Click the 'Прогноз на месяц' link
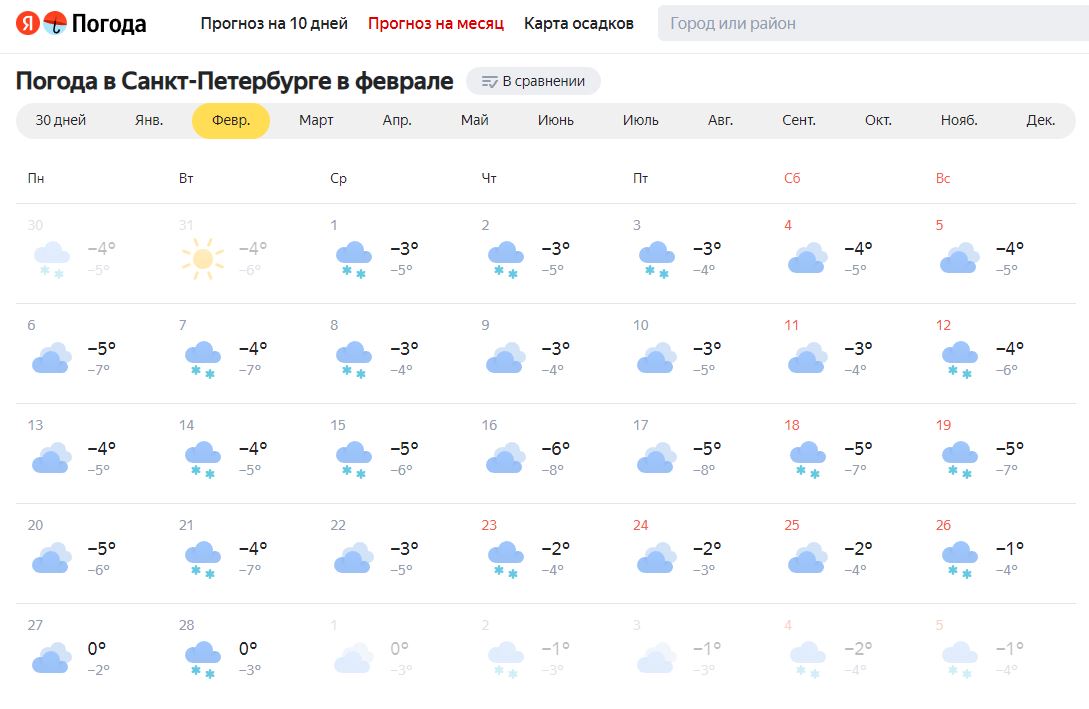Viewport: 1089px width, 709px height. click(x=436, y=23)
